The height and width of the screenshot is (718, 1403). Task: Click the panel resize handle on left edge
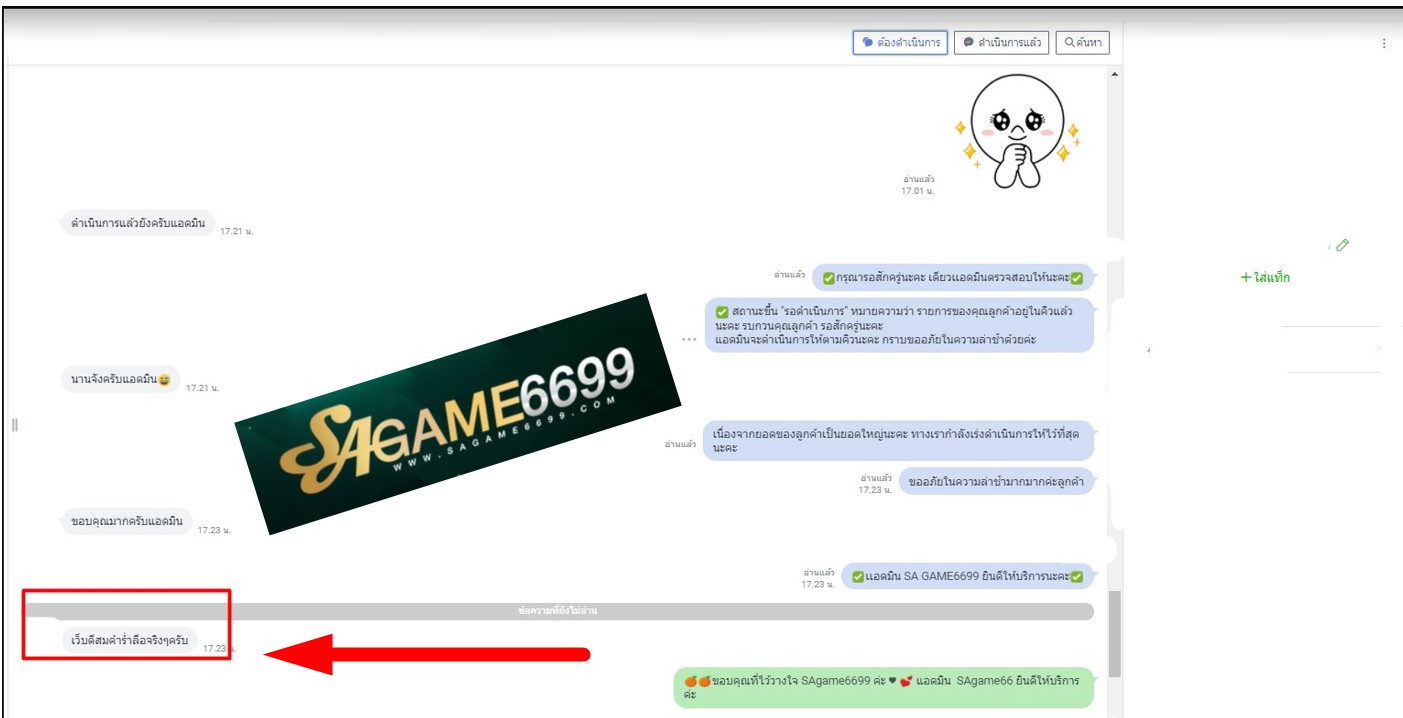[14, 425]
